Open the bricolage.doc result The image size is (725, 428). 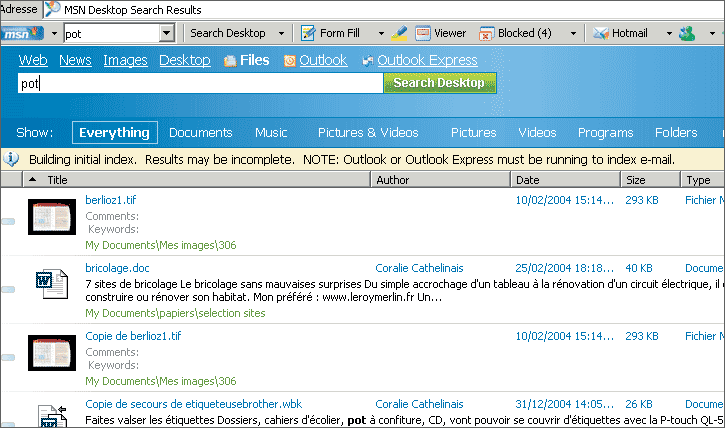pyautogui.click(x=117, y=268)
